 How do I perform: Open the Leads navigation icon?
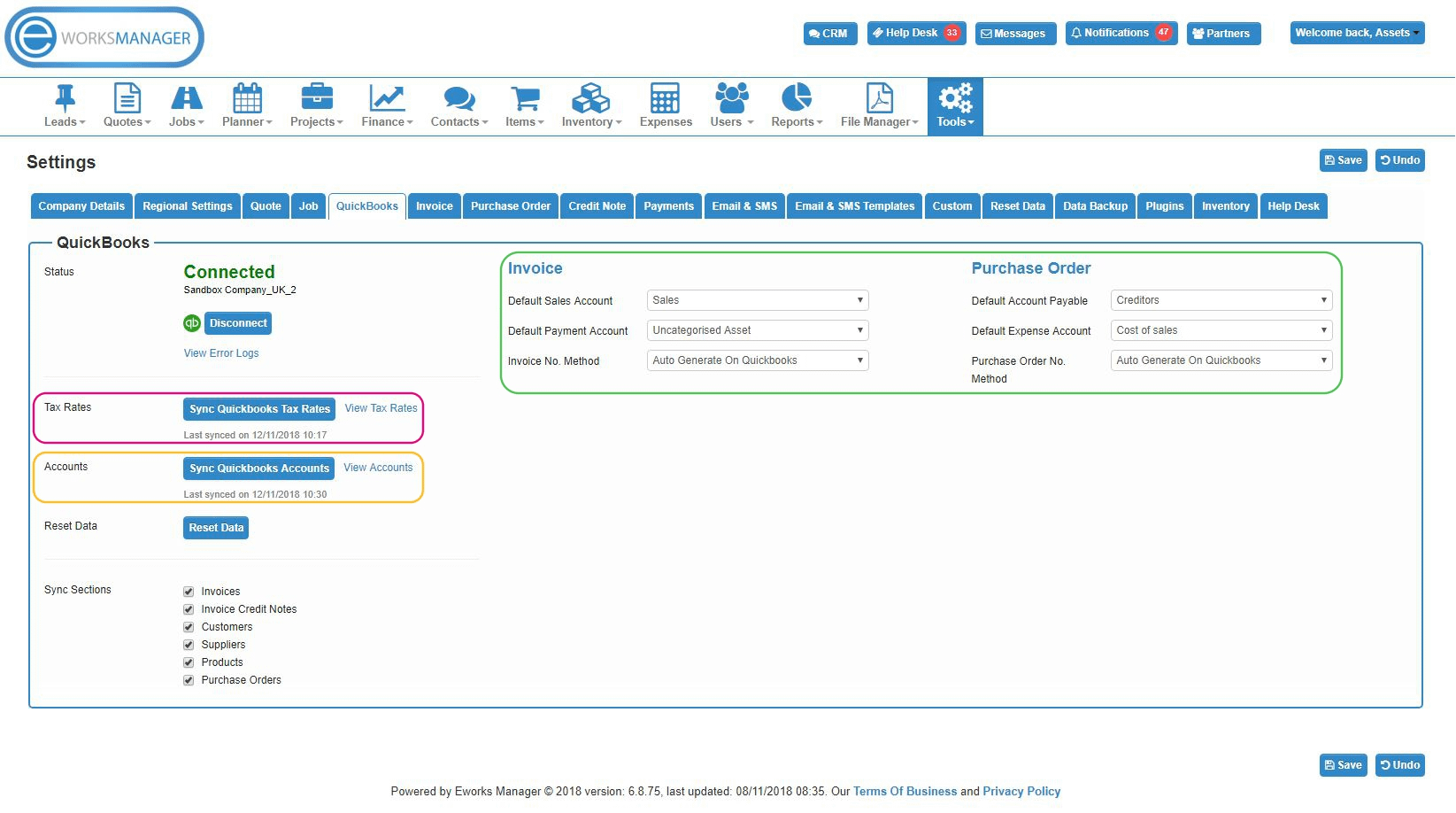click(x=63, y=98)
